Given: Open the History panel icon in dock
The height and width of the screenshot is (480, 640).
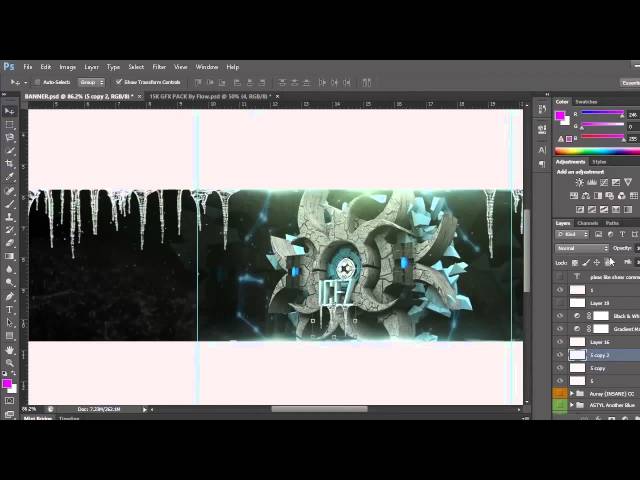Looking at the screenshot, I should click(542, 109).
